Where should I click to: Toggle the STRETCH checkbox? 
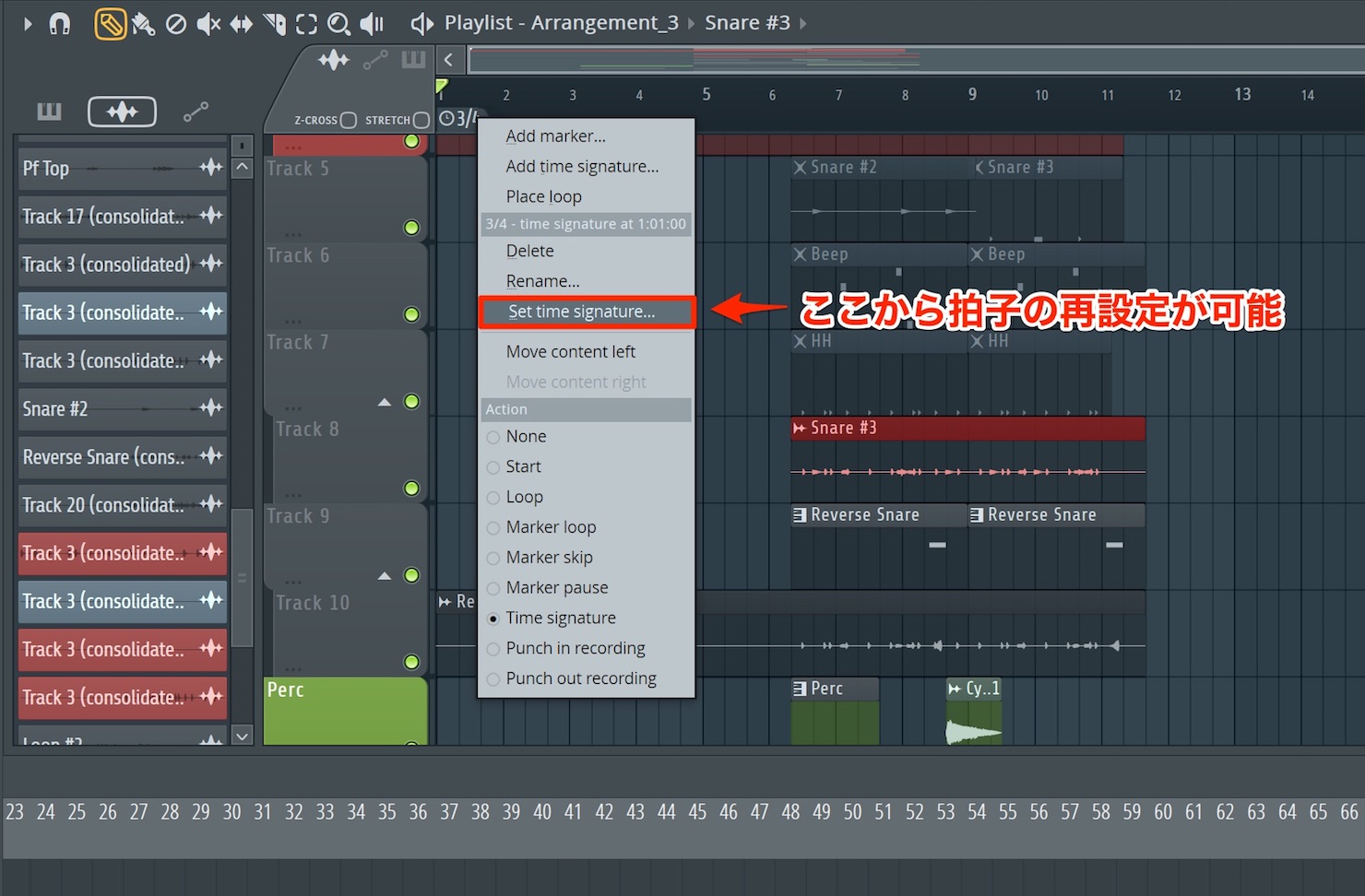coord(421,120)
